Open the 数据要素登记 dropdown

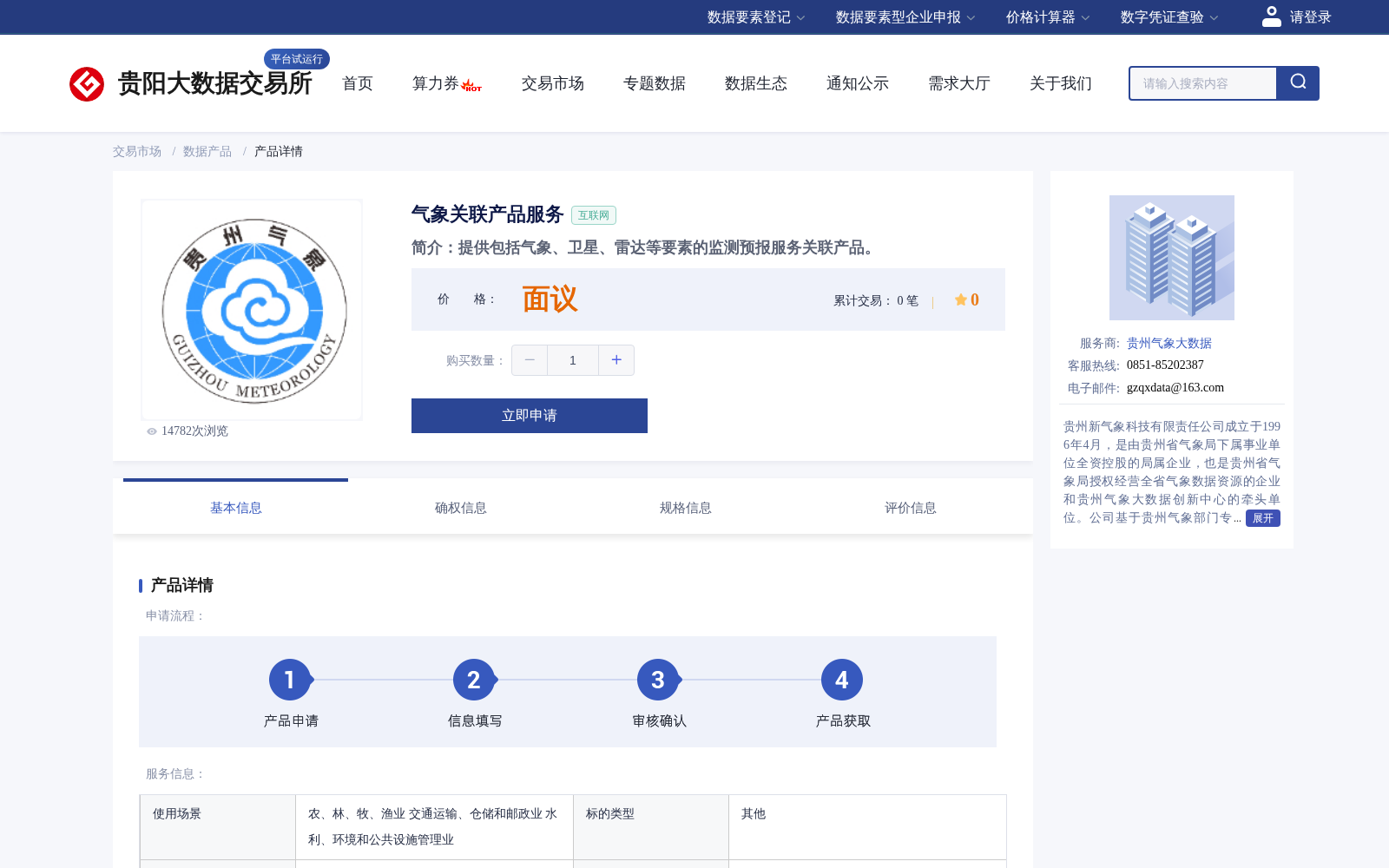756,17
